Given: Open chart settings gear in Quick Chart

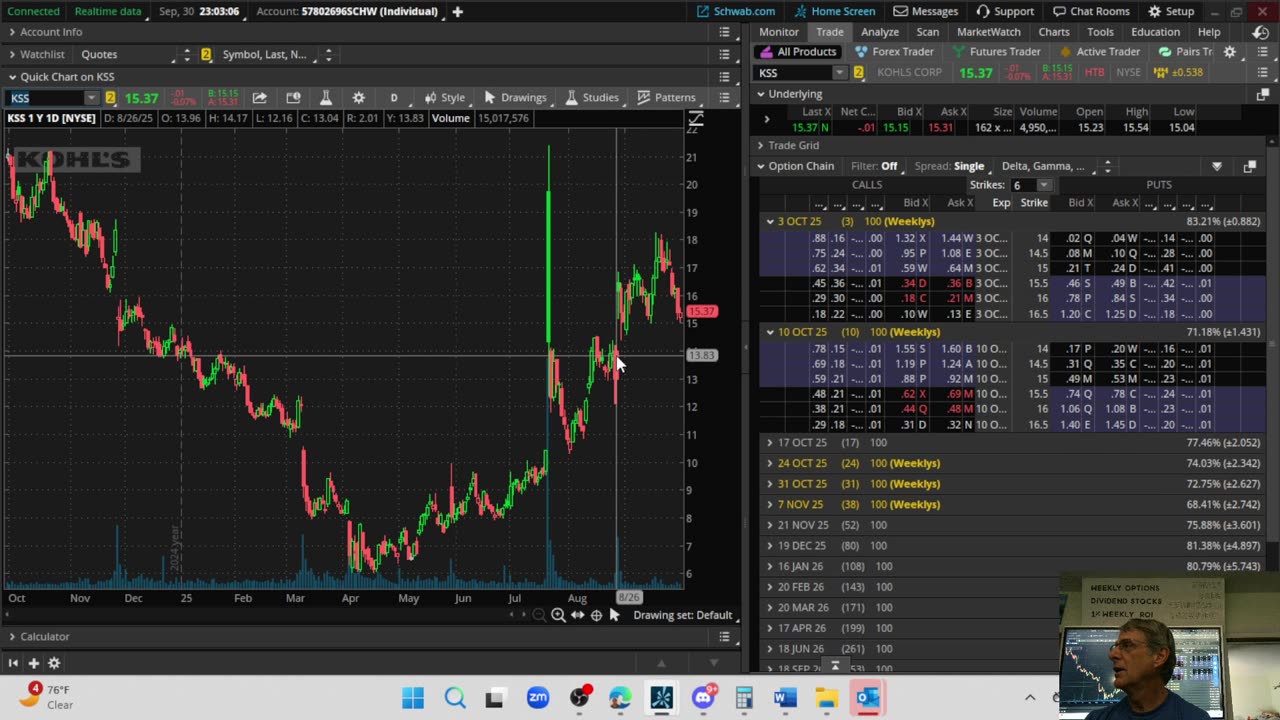Looking at the screenshot, I should (358, 97).
